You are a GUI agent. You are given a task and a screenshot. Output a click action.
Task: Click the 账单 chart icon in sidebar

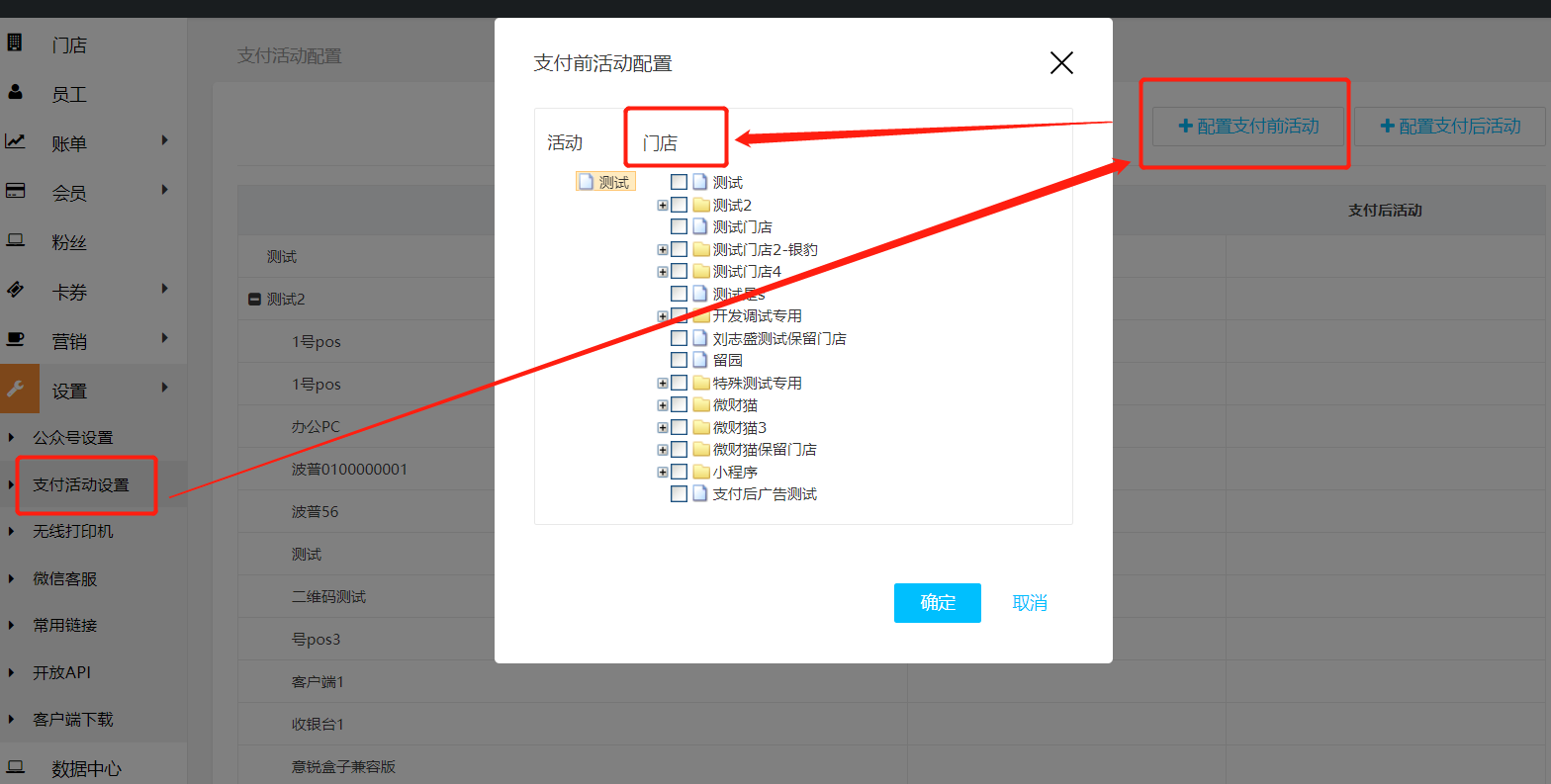click(x=15, y=141)
